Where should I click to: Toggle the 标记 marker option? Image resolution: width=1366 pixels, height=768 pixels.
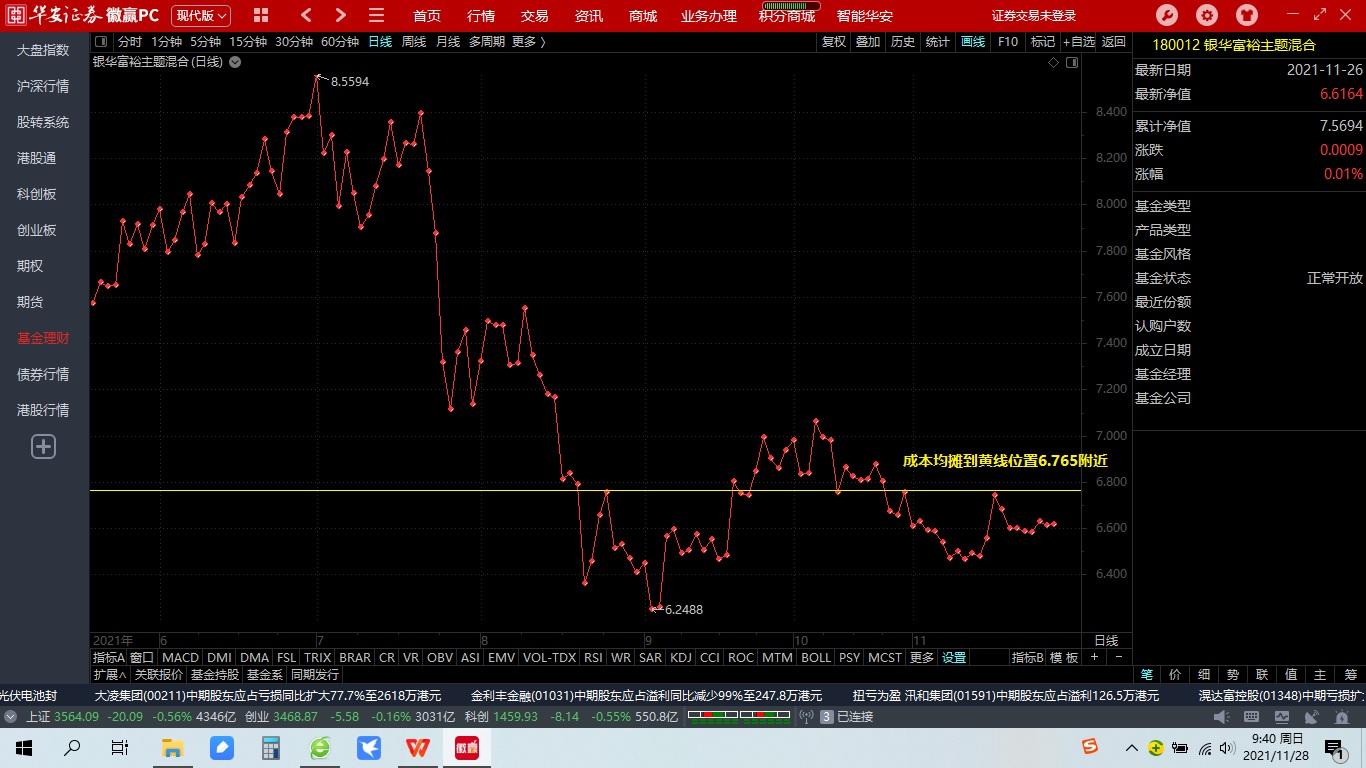(x=1043, y=42)
